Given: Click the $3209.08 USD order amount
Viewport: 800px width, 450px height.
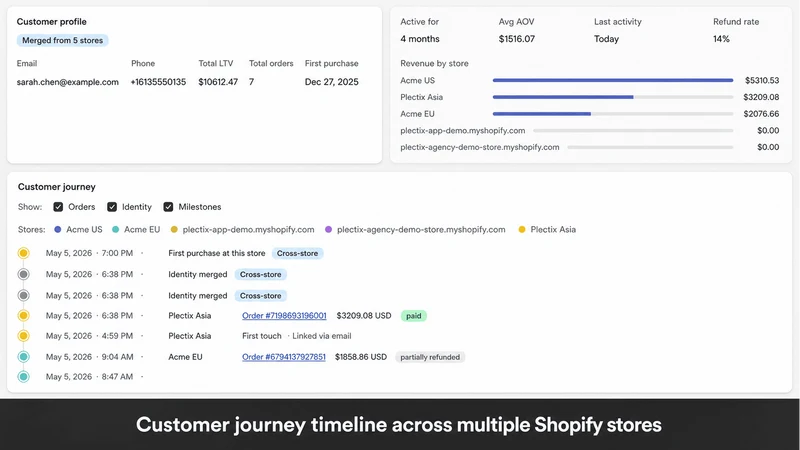Looking at the screenshot, I should pyautogui.click(x=364, y=315).
